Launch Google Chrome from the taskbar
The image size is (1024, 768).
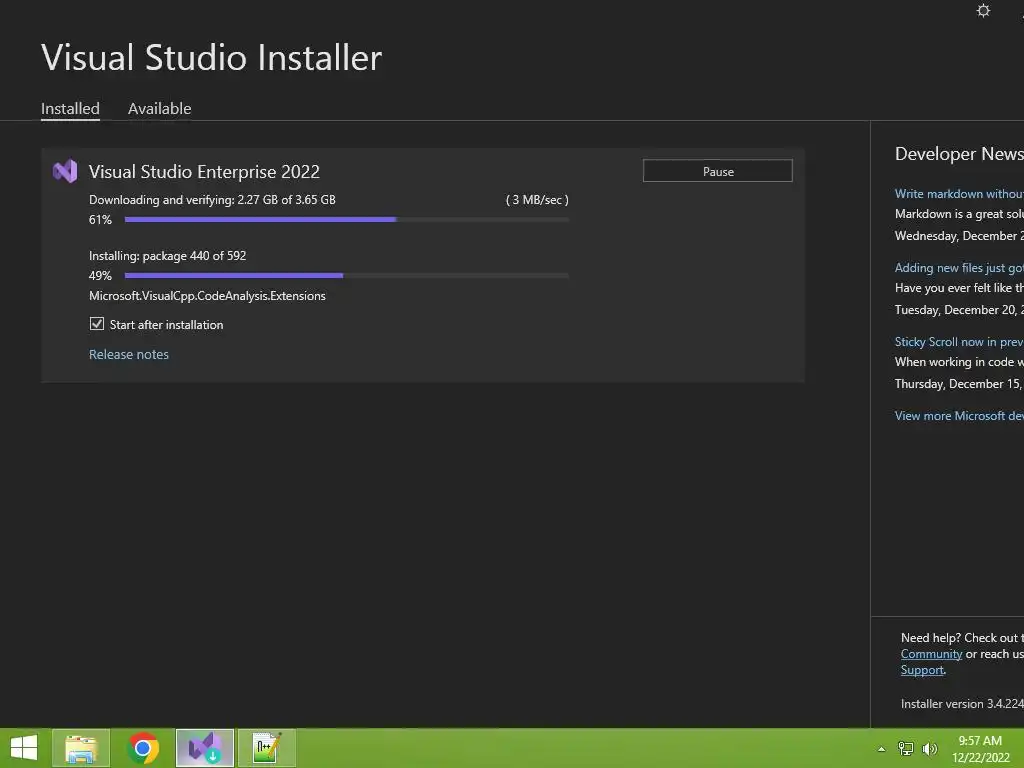pyautogui.click(x=143, y=748)
